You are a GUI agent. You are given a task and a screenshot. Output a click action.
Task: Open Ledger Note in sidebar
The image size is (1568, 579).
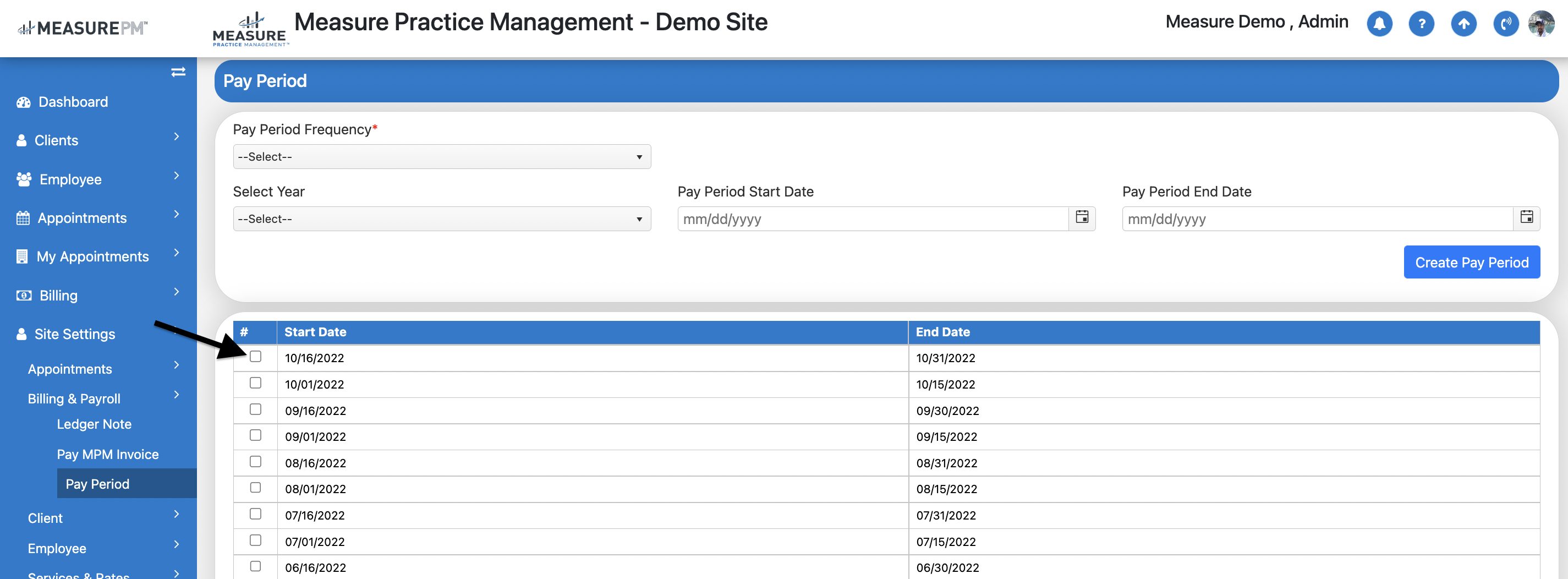(x=94, y=424)
